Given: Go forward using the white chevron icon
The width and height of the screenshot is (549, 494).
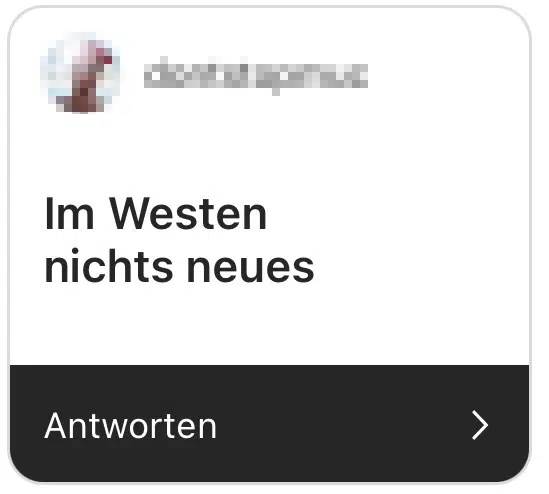Looking at the screenshot, I should click(480, 425).
